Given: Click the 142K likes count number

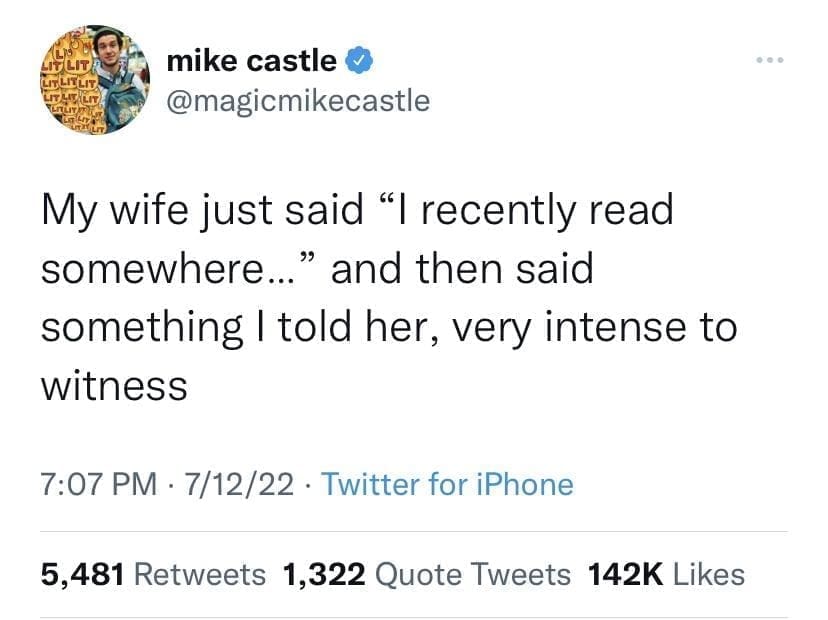Looking at the screenshot, I should coord(627,575).
